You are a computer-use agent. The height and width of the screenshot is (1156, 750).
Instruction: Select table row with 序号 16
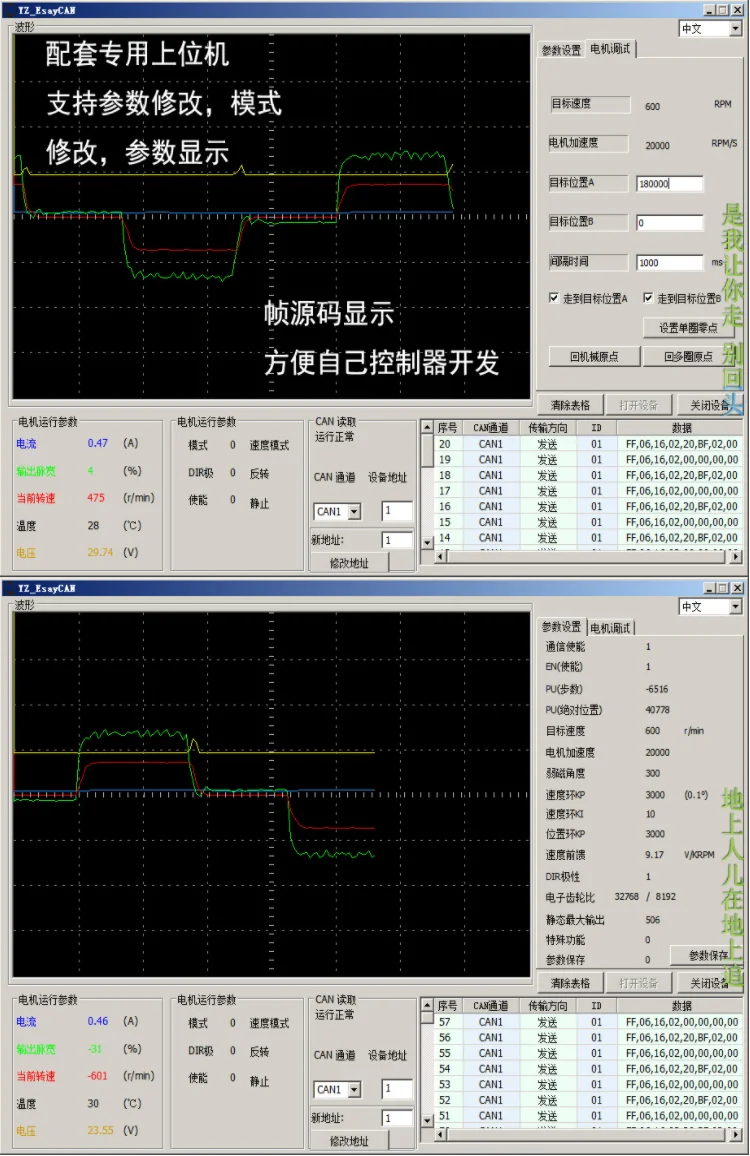(x=588, y=506)
